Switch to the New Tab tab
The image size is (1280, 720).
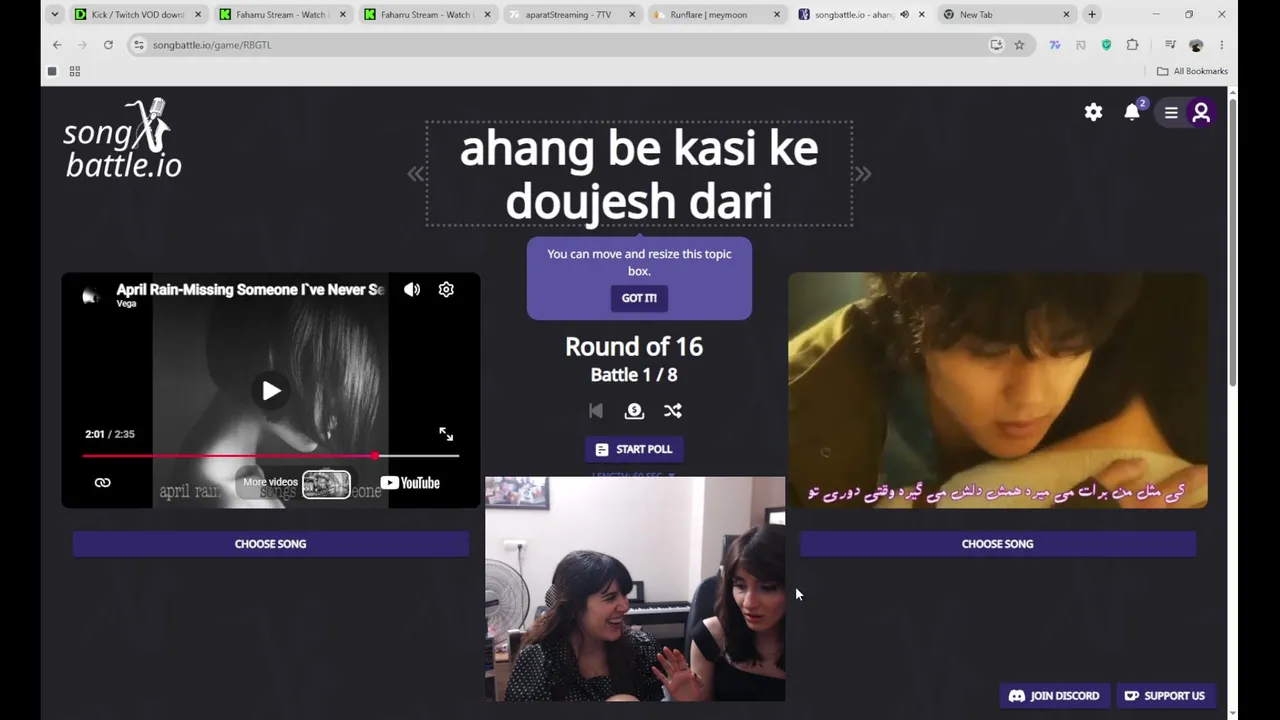coord(1005,15)
